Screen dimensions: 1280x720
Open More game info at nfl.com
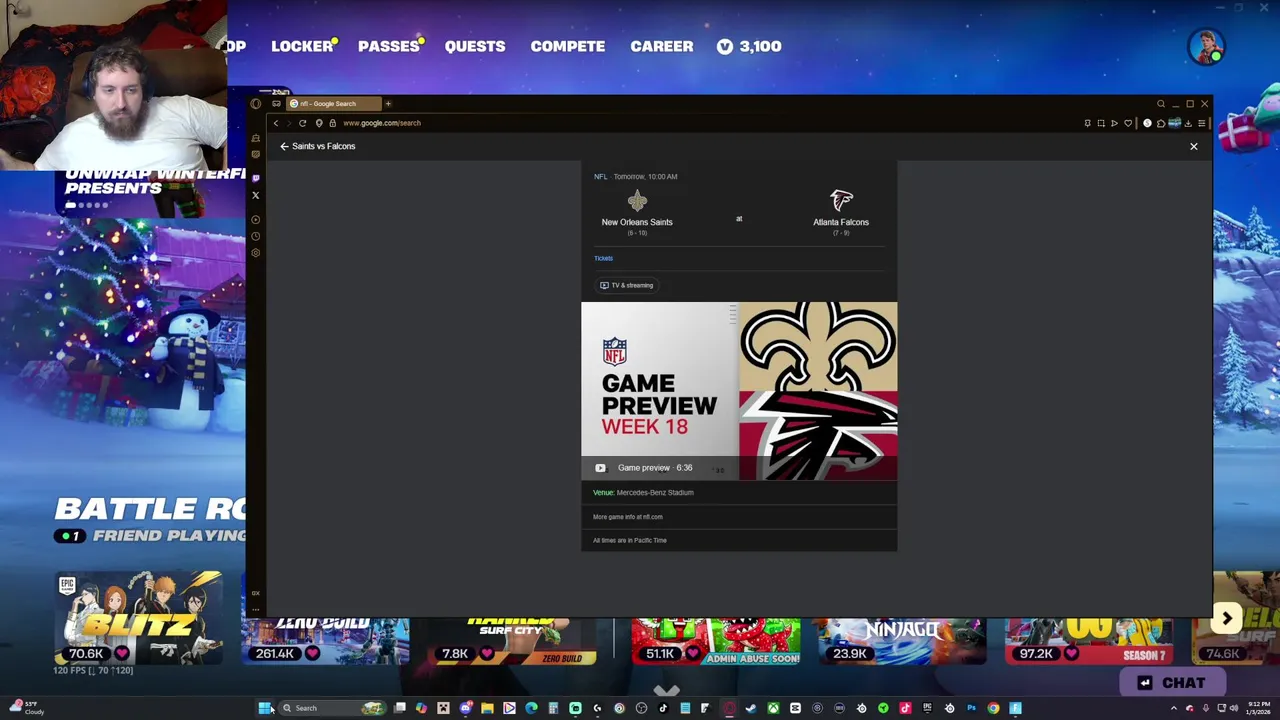pyautogui.click(x=627, y=517)
